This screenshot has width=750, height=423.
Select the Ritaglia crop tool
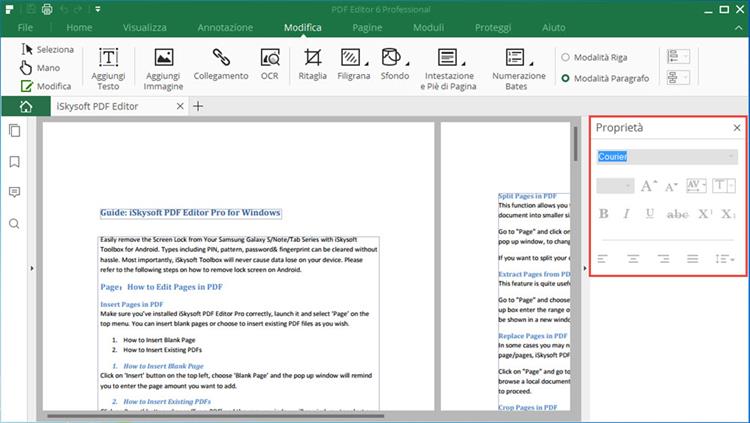coord(312,64)
